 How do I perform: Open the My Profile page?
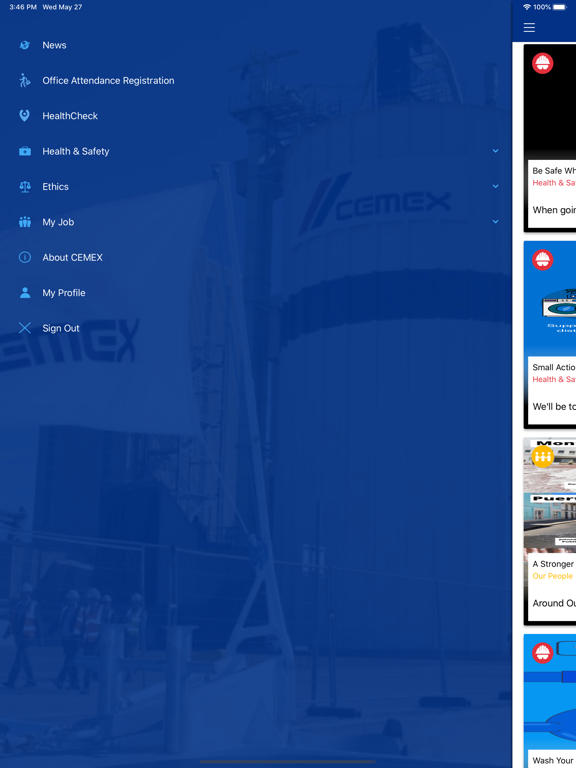click(x=64, y=292)
